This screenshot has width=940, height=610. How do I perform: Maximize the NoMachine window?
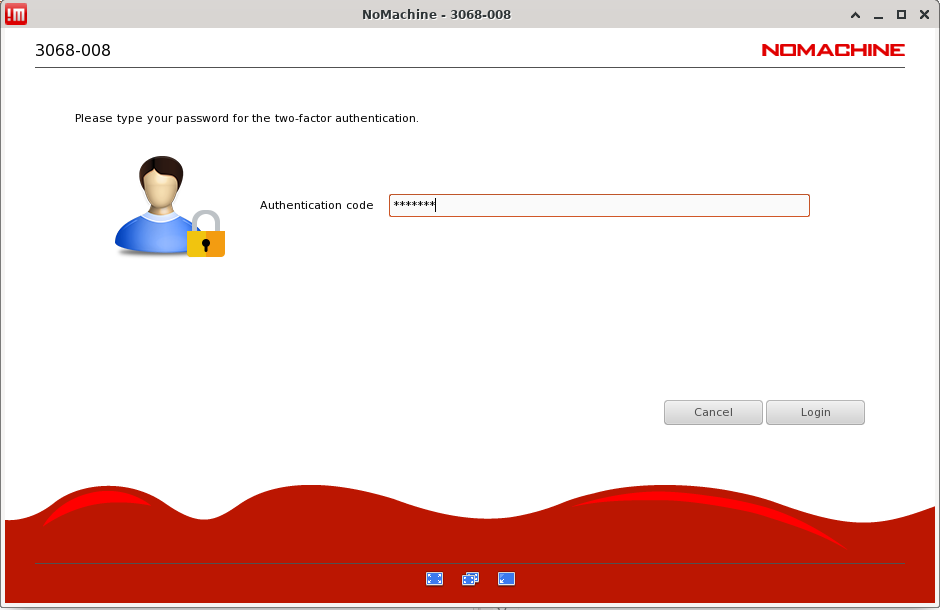pyautogui.click(x=901, y=15)
